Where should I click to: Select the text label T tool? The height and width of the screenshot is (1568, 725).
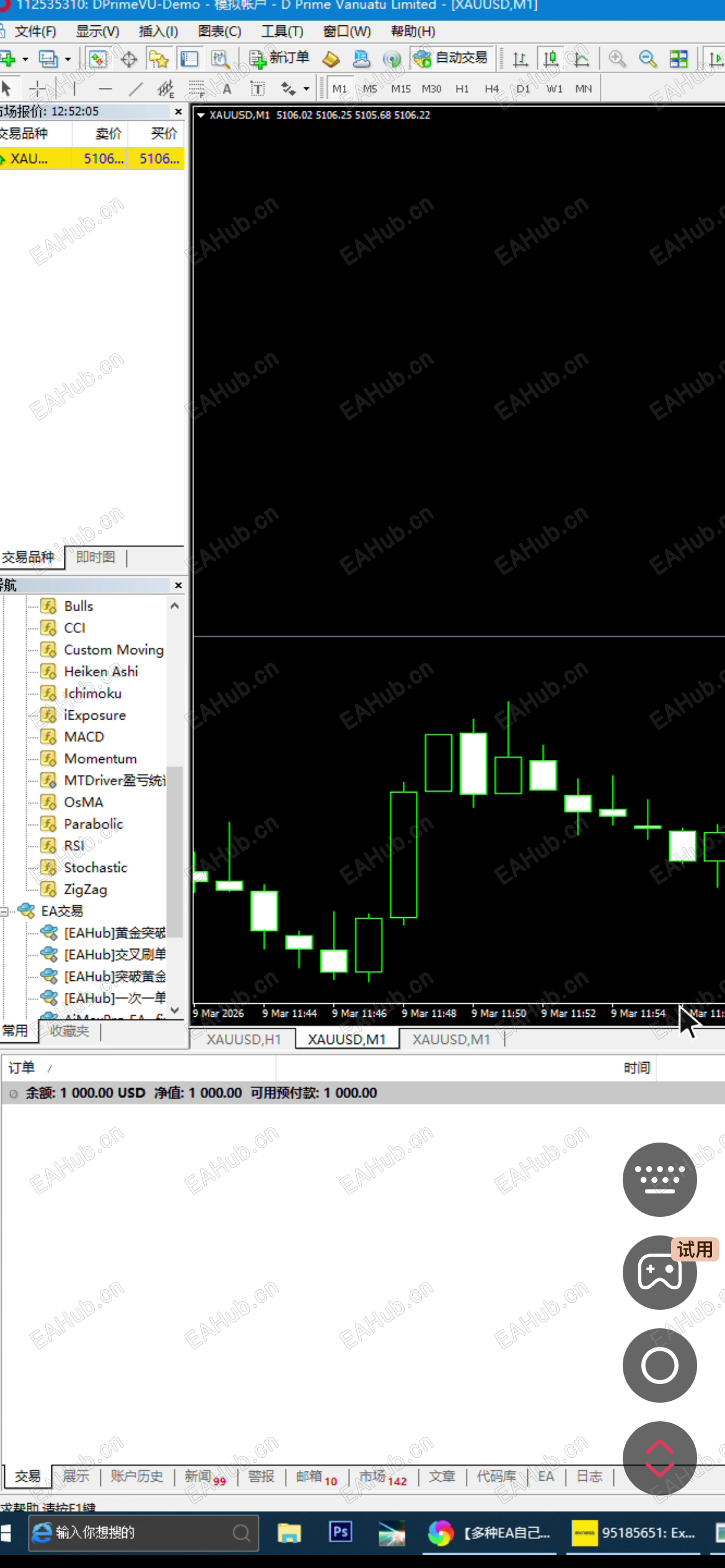257,89
